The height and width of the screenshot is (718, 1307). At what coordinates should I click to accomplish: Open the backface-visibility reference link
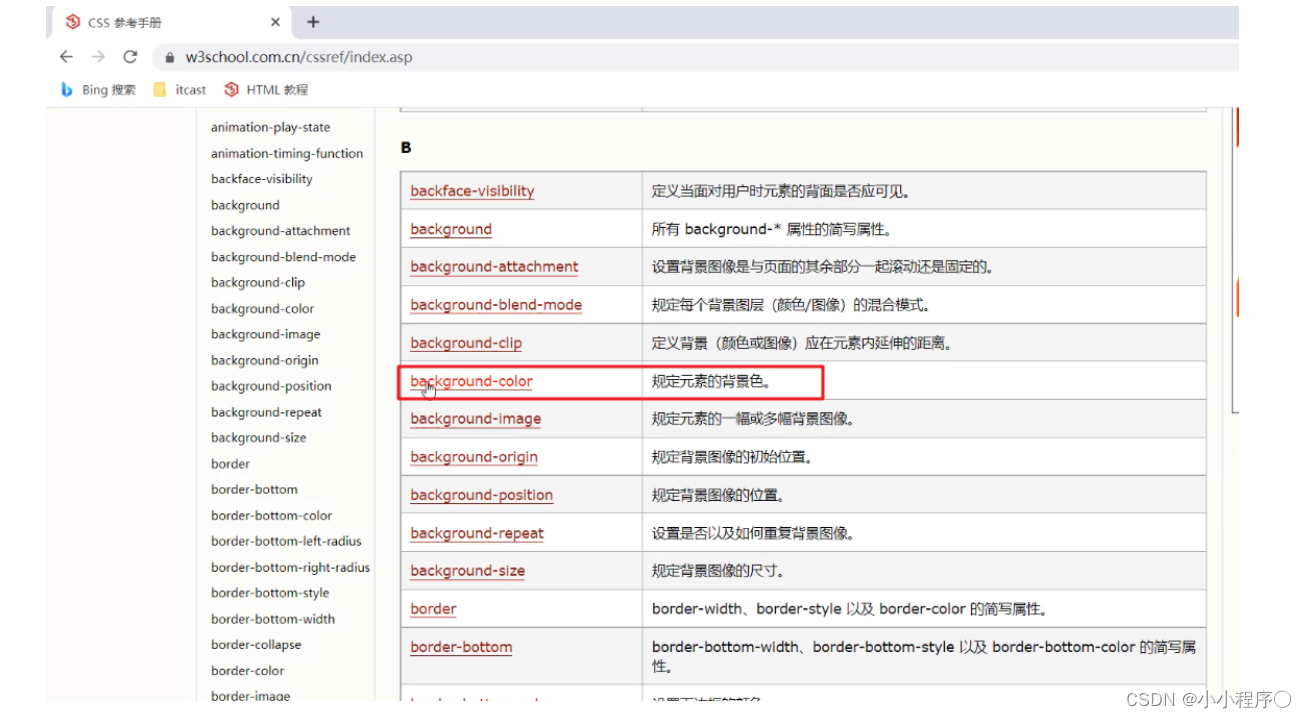pyautogui.click(x=471, y=191)
